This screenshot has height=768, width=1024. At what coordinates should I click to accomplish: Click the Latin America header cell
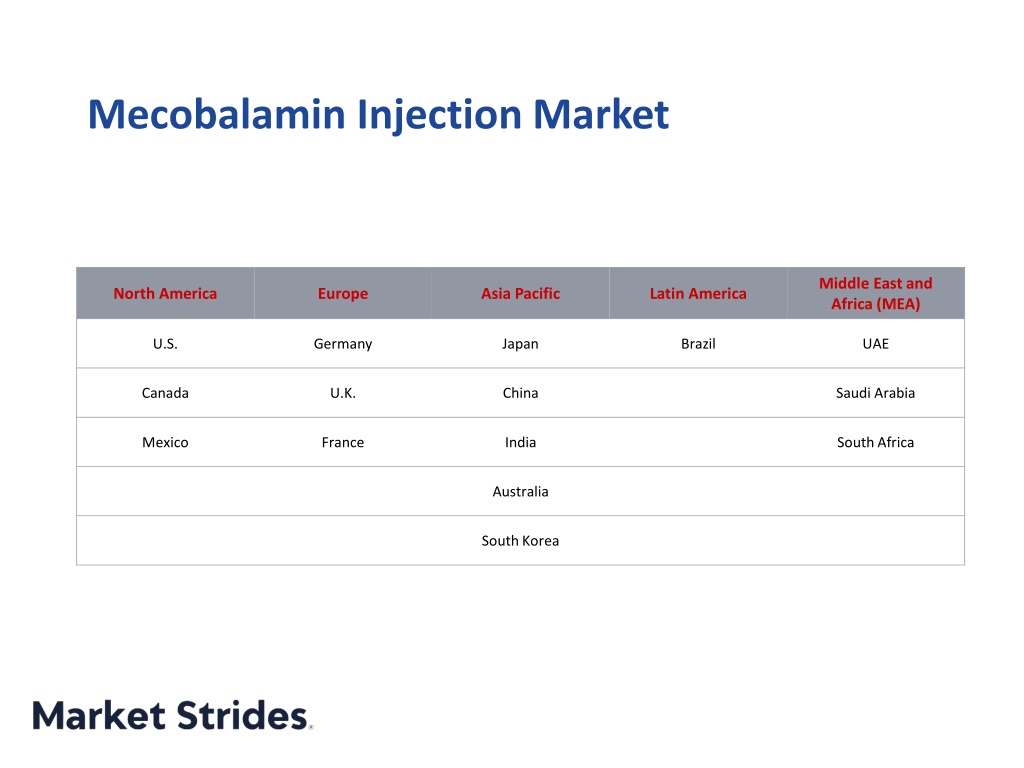point(698,293)
